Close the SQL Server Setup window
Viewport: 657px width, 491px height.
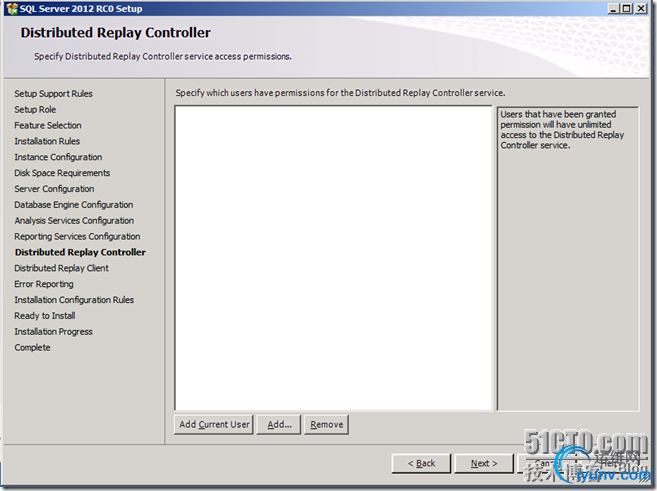click(x=641, y=8)
